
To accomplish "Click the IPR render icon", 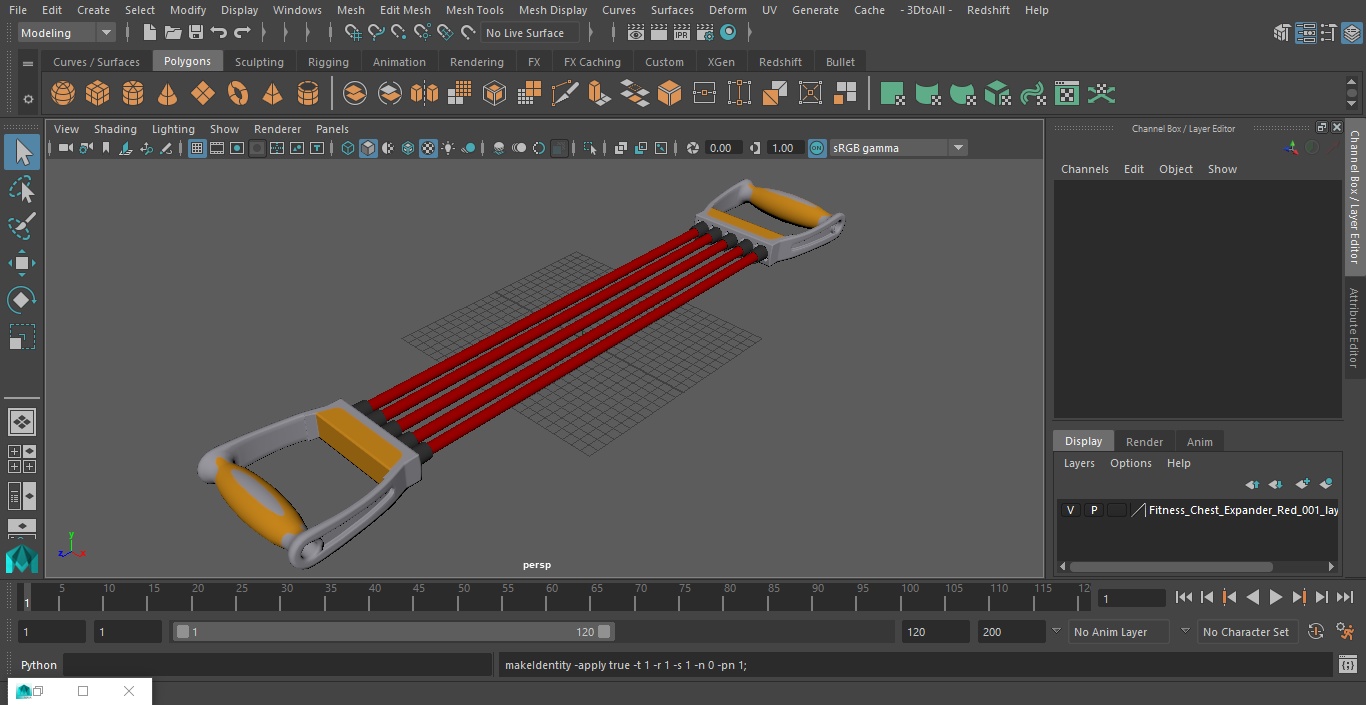I will (x=682, y=33).
